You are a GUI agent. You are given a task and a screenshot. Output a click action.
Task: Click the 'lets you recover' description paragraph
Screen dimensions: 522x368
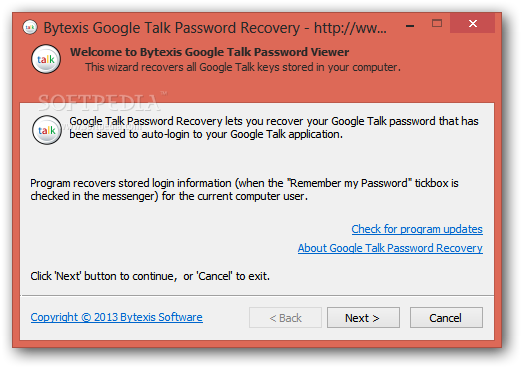tap(274, 128)
